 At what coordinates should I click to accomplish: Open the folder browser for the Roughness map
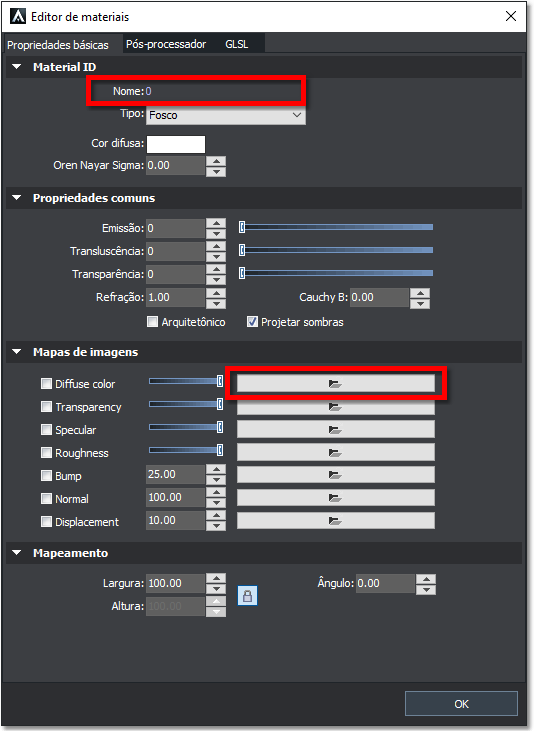tap(335, 452)
